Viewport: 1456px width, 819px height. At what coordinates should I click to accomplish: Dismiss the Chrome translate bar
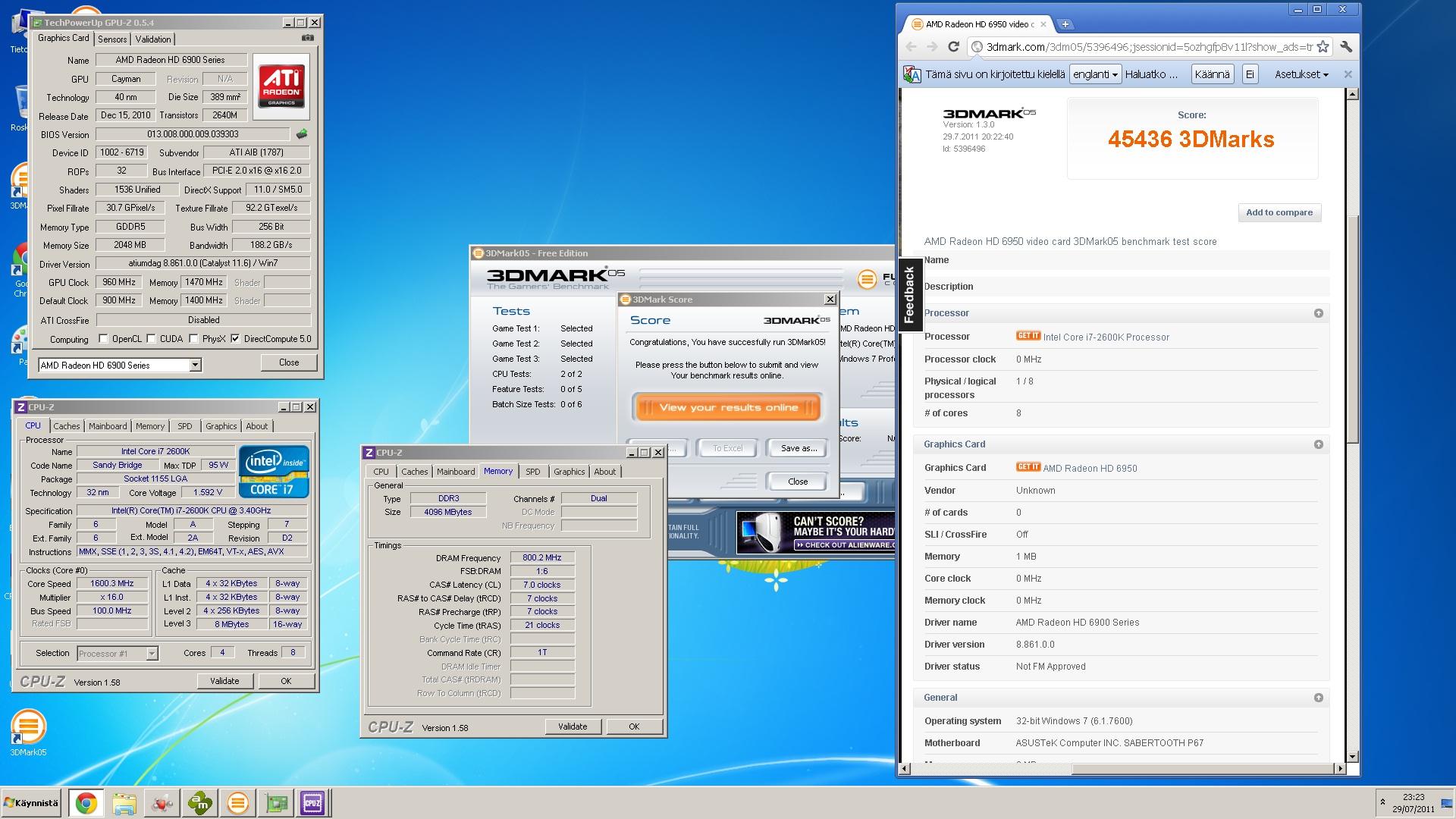coord(1348,74)
